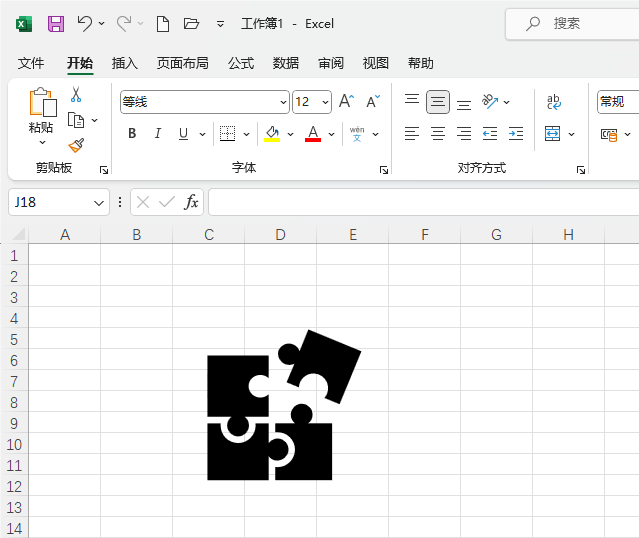Increase font size icon
This screenshot has width=639, height=538.
pos(346,101)
